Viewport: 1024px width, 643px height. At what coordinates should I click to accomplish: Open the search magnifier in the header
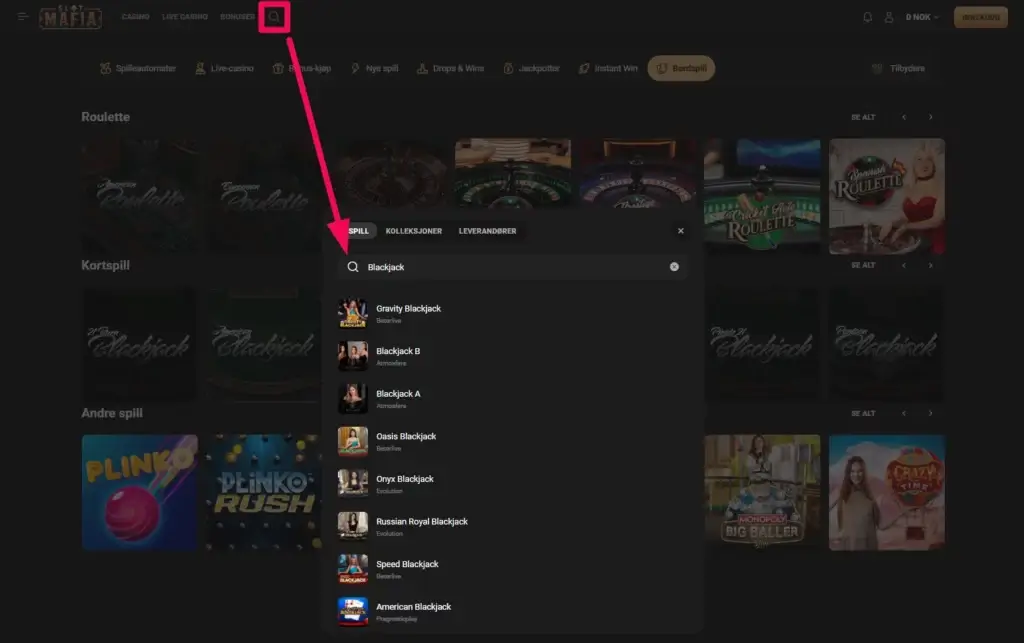point(274,17)
